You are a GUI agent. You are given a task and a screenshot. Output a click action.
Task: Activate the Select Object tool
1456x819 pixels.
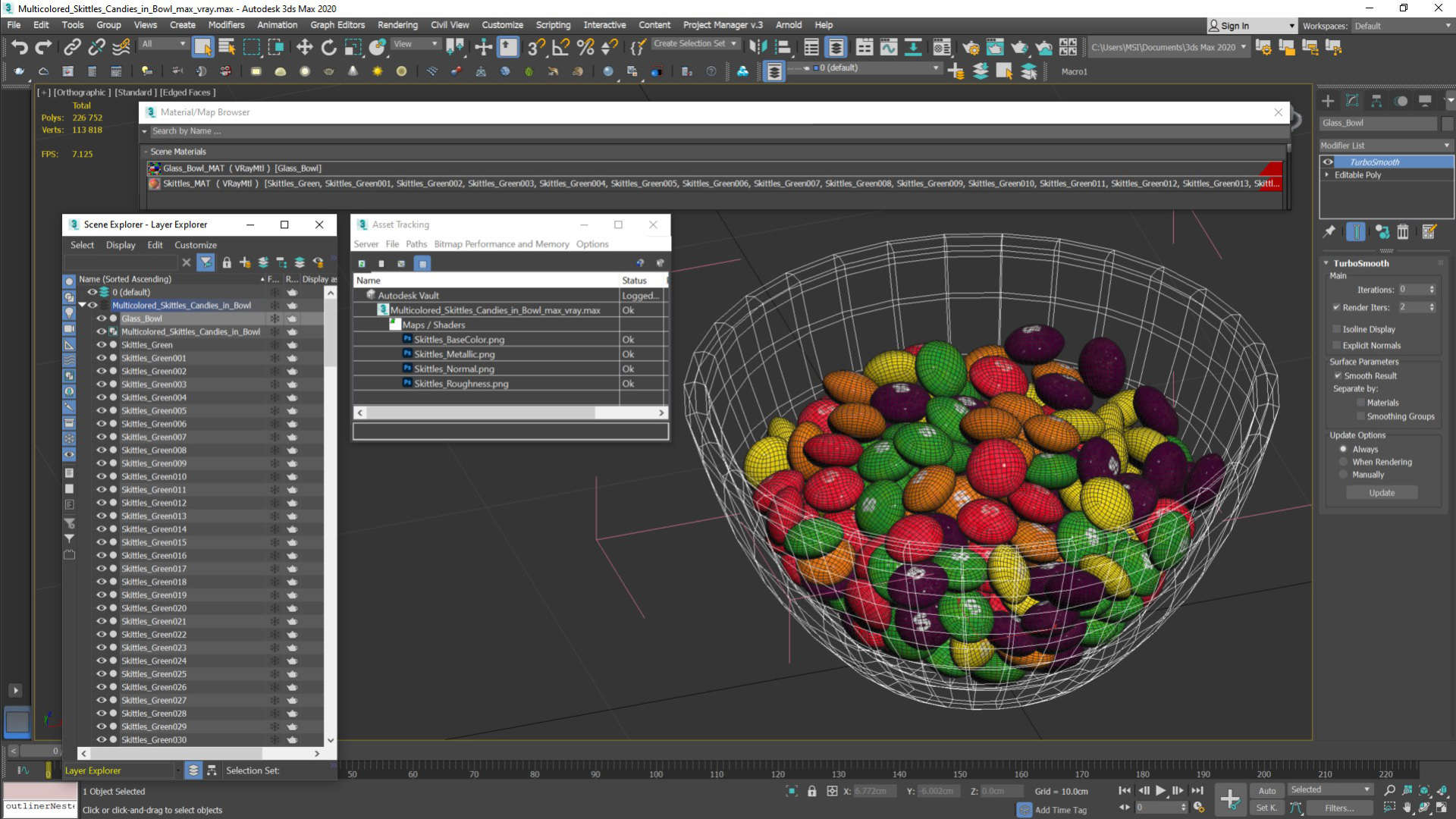point(202,47)
